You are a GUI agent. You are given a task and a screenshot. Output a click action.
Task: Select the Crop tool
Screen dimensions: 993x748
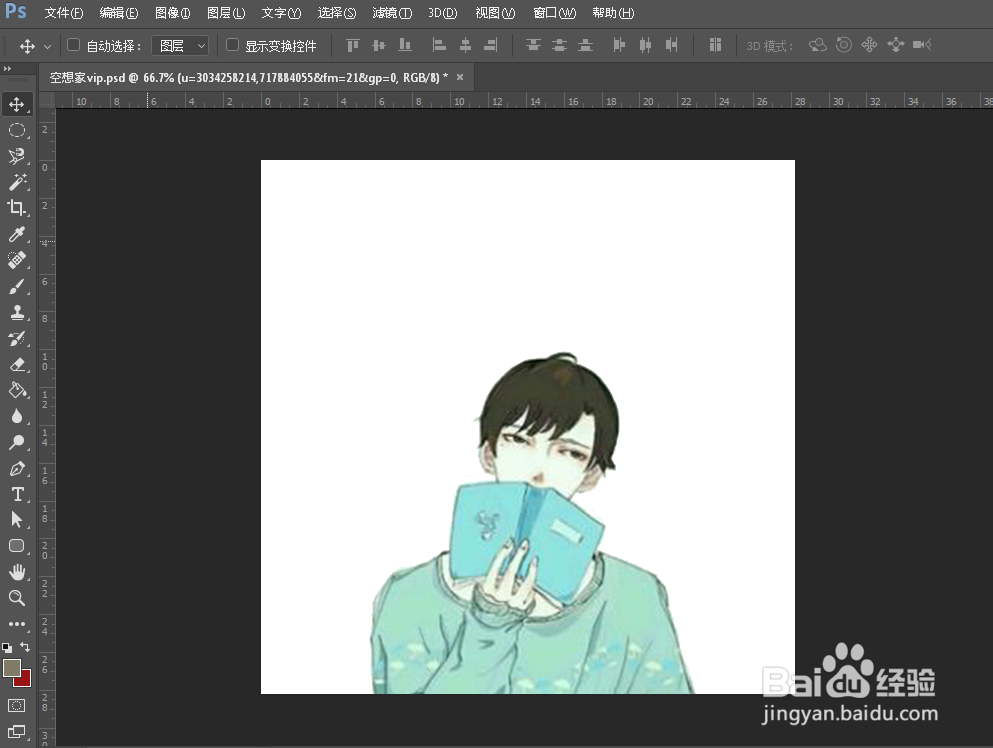pyautogui.click(x=17, y=208)
